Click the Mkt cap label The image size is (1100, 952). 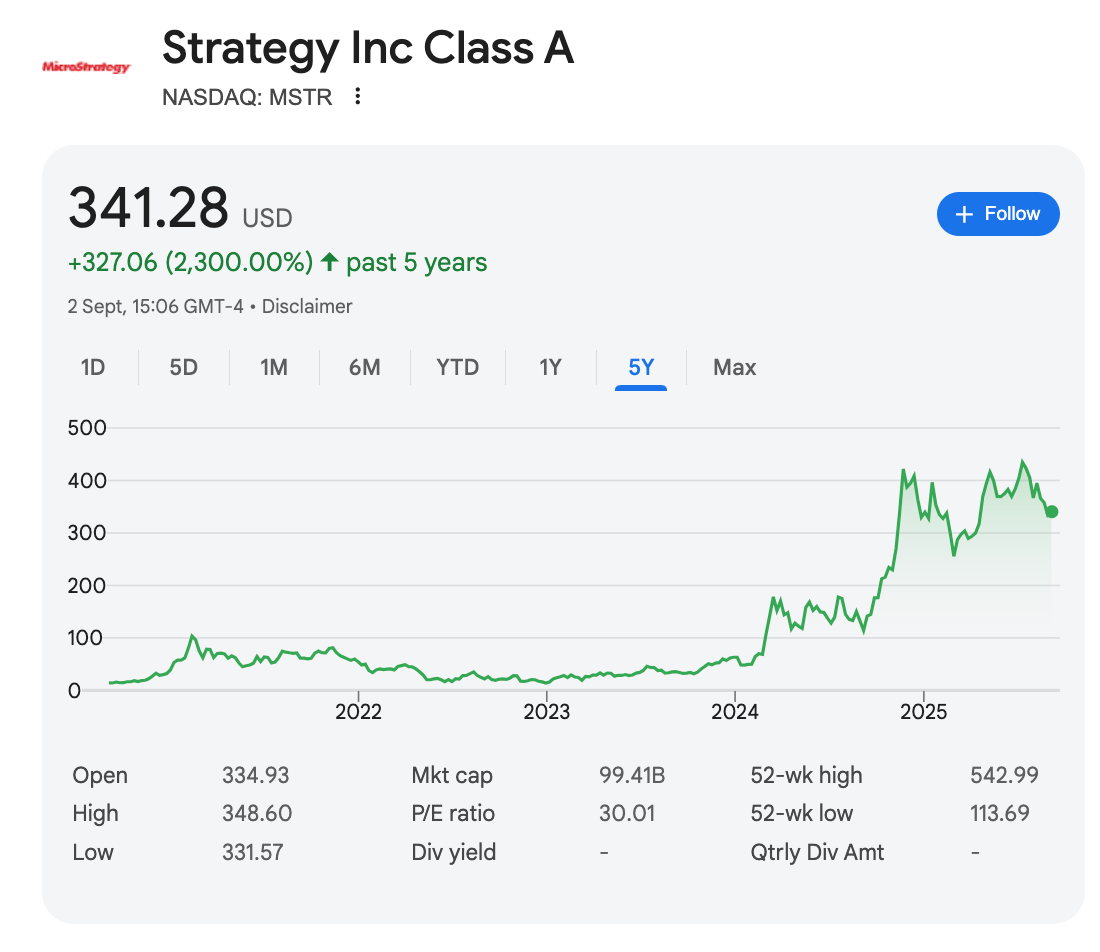(452, 775)
